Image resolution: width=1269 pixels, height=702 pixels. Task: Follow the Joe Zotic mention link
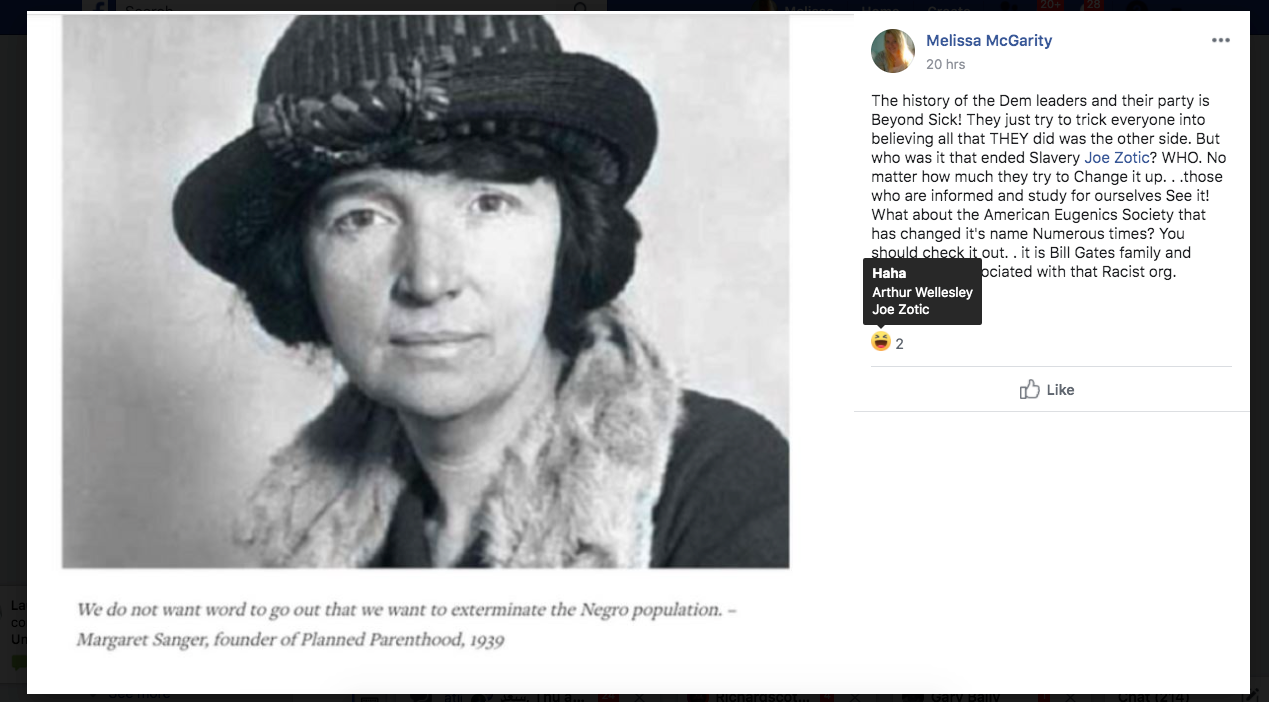(1117, 158)
